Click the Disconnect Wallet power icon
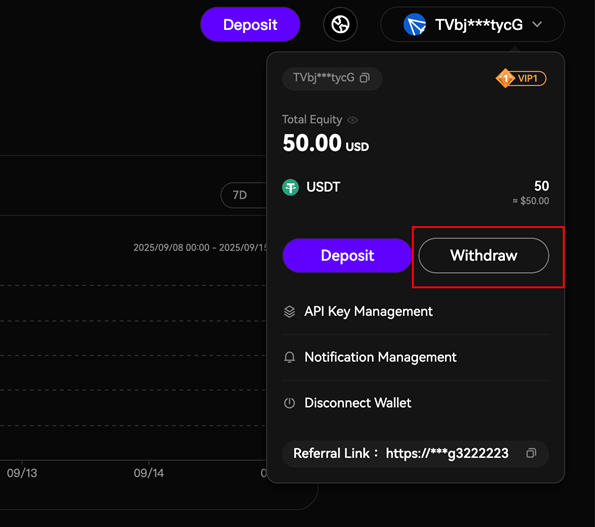The width and height of the screenshot is (595, 527). pos(290,403)
